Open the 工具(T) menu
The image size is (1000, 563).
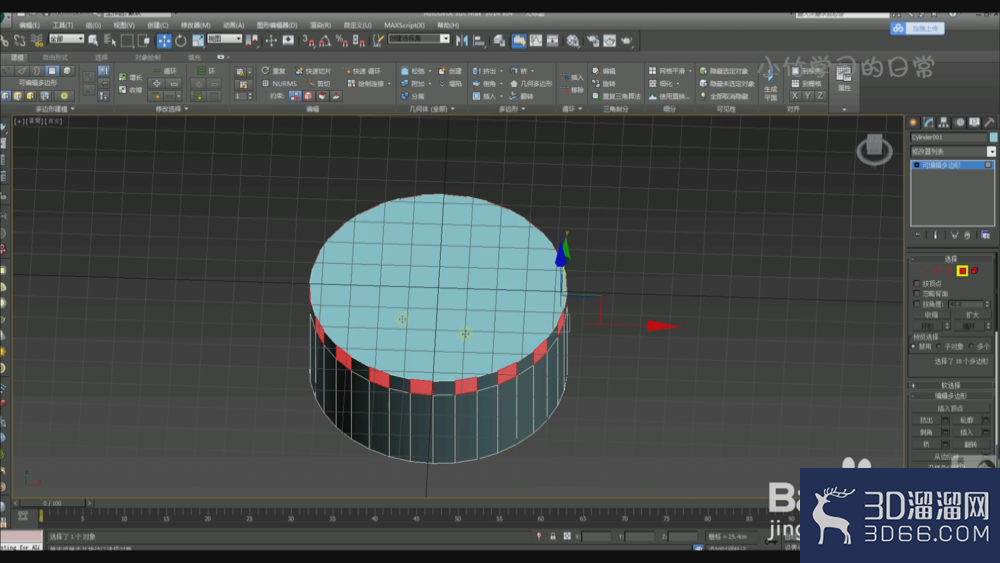click(62, 25)
